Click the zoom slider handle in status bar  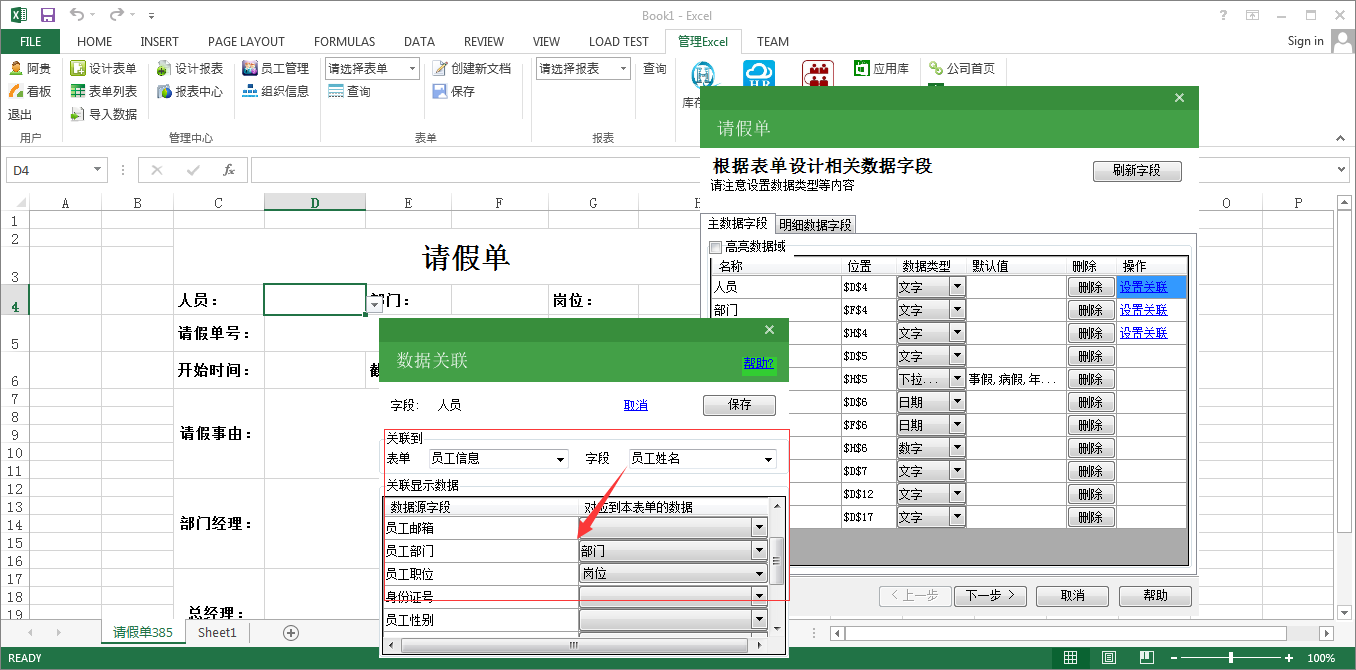(x=1231, y=658)
